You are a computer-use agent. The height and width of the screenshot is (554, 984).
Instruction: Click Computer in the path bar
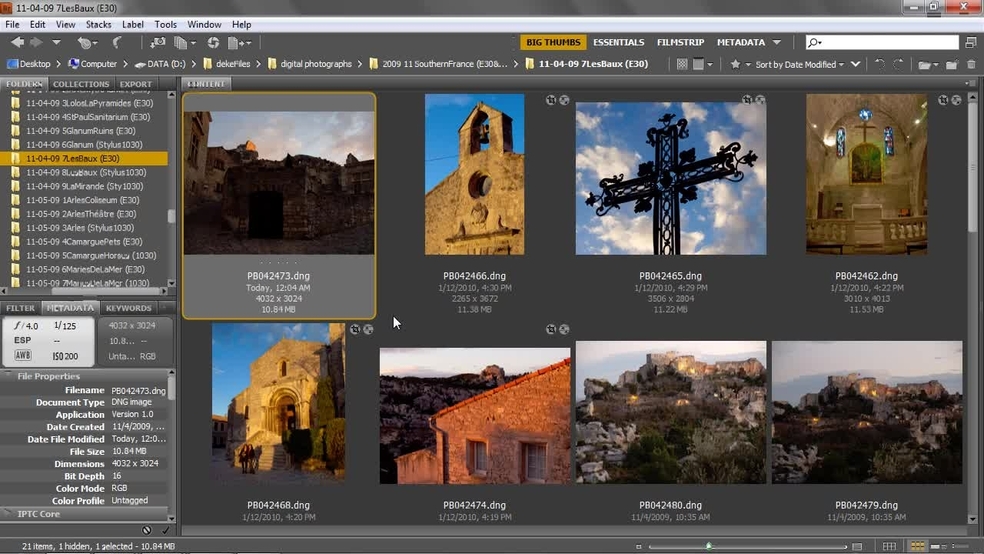click(92, 63)
